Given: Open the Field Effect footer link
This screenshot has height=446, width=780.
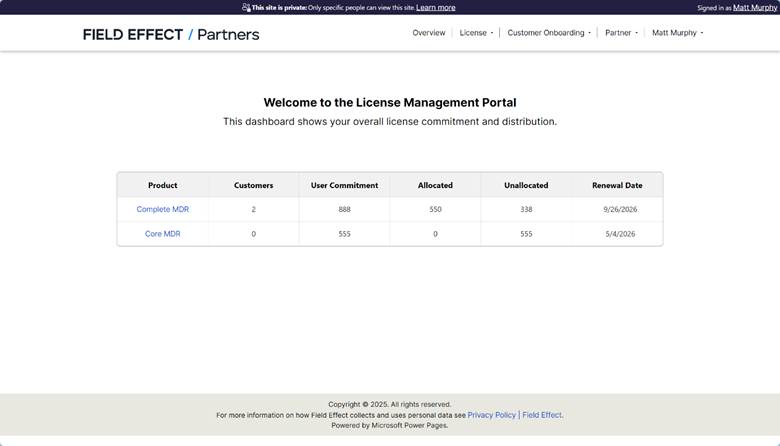Looking at the screenshot, I should click(542, 415).
